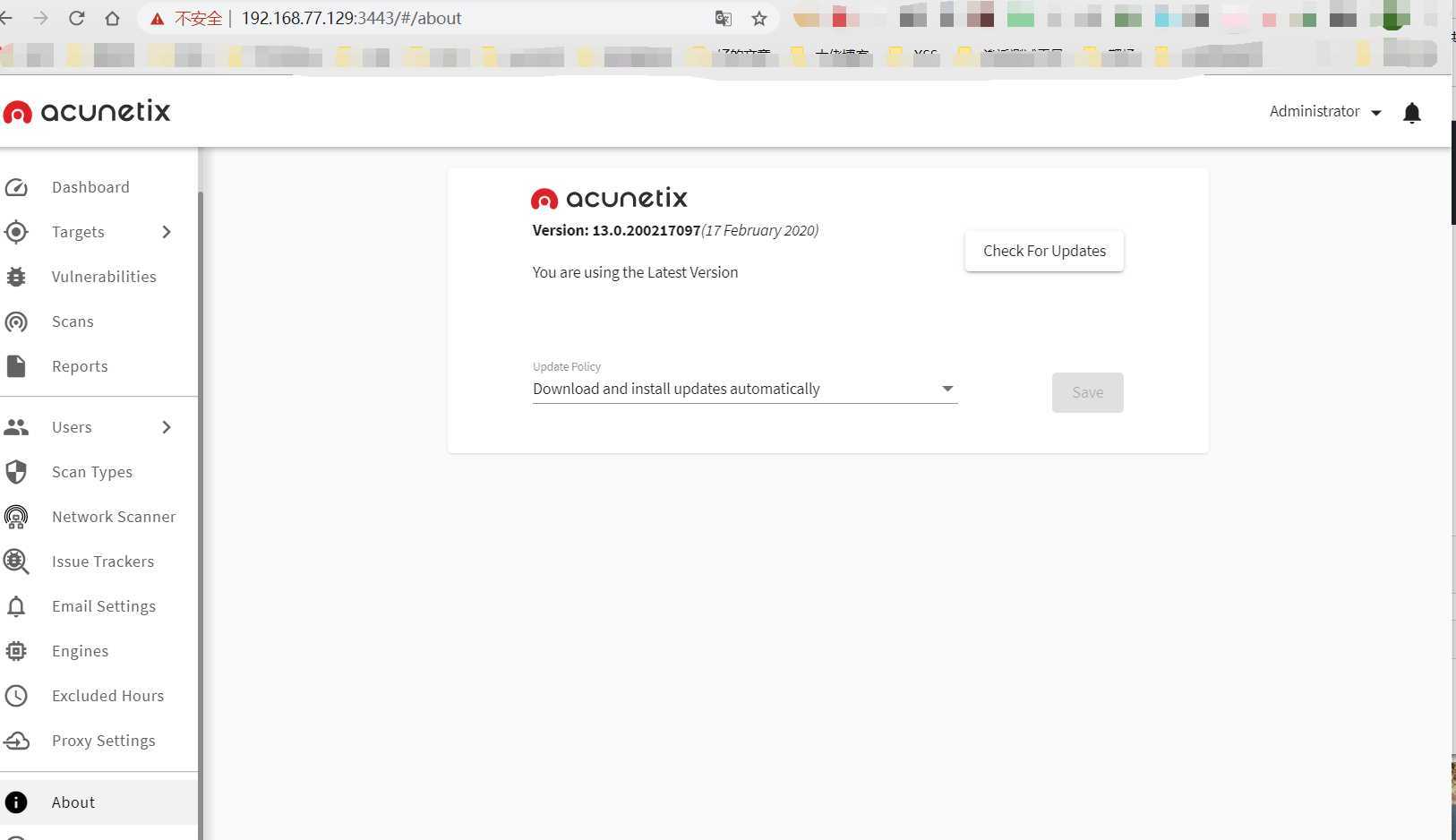Click the About info icon
The image size is (1456, 840).
(16, 802)
